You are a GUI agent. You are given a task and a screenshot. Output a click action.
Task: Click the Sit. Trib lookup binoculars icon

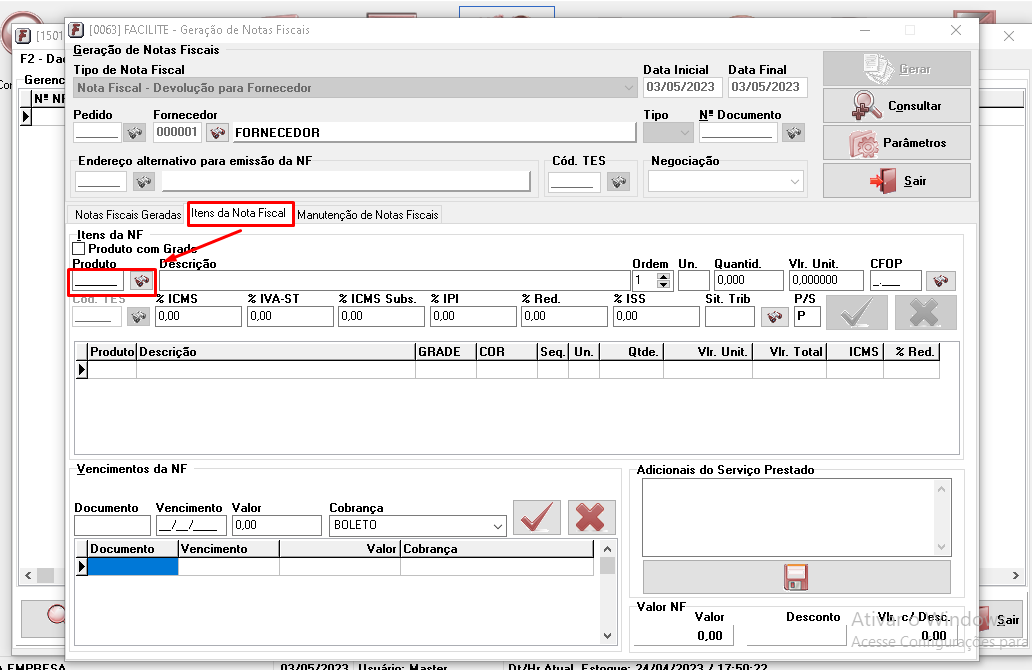774,317
